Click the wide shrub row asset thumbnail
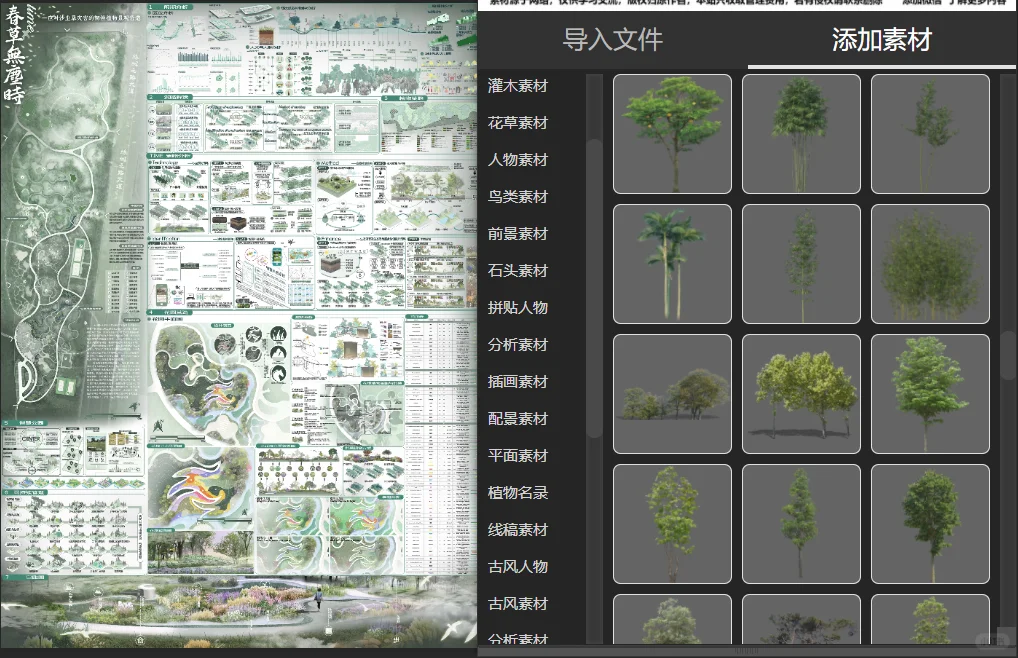This screenshot has width=1018, height=658. [671, 393]
